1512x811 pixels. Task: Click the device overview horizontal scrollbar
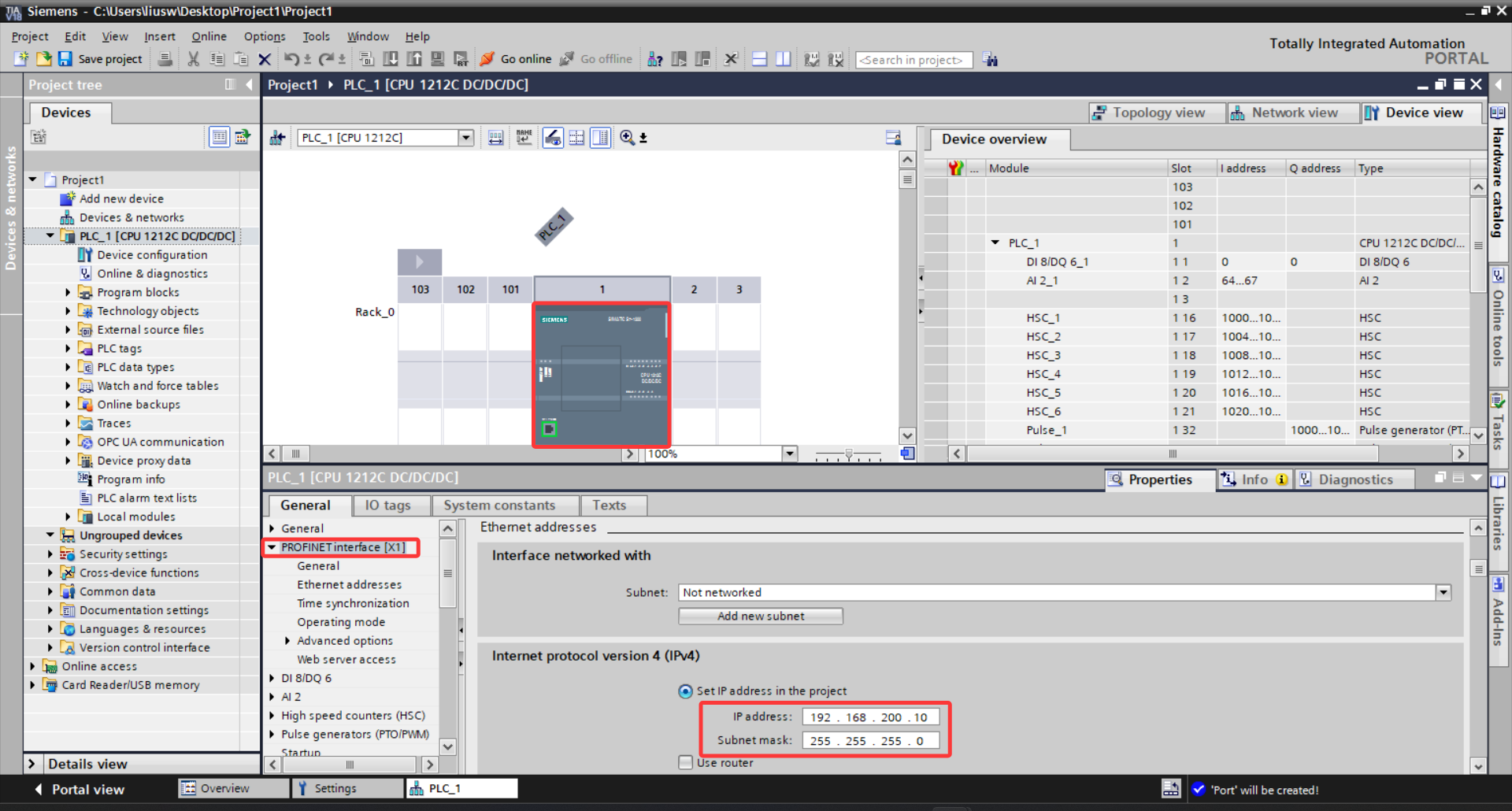[1173, 454]
